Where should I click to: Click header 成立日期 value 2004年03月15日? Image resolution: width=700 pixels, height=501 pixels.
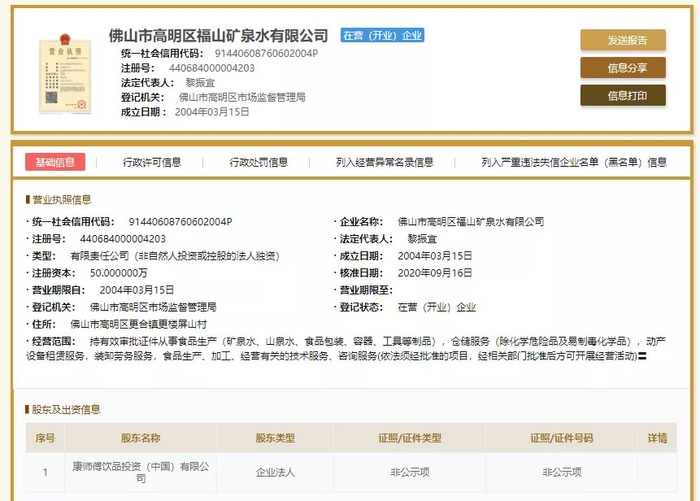(x=212, y=112)
